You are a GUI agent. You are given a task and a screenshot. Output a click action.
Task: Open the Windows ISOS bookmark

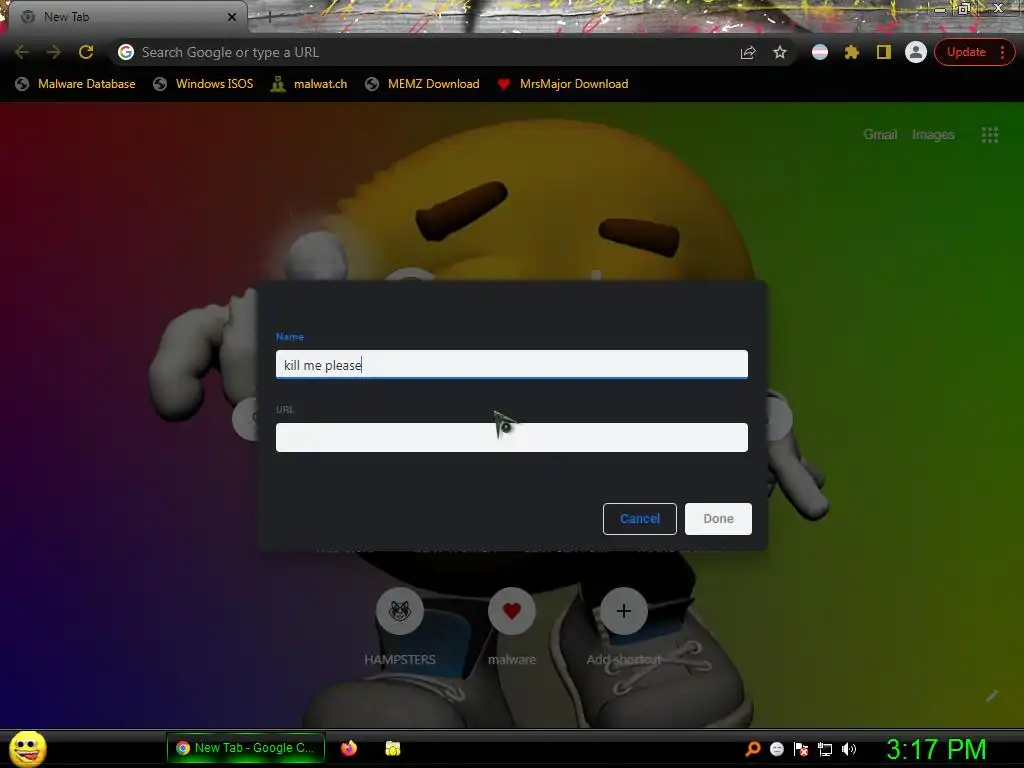(203, 84)
